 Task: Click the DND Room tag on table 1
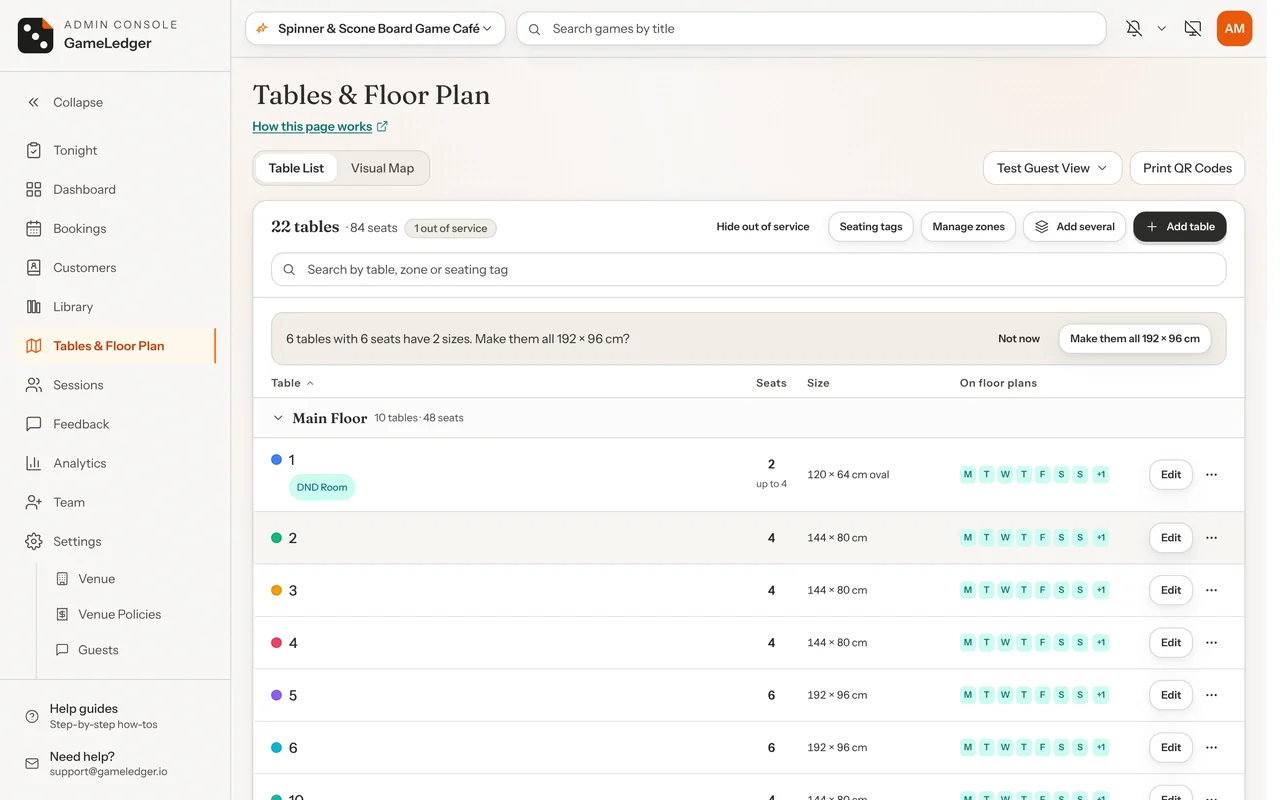click(322, 488)
